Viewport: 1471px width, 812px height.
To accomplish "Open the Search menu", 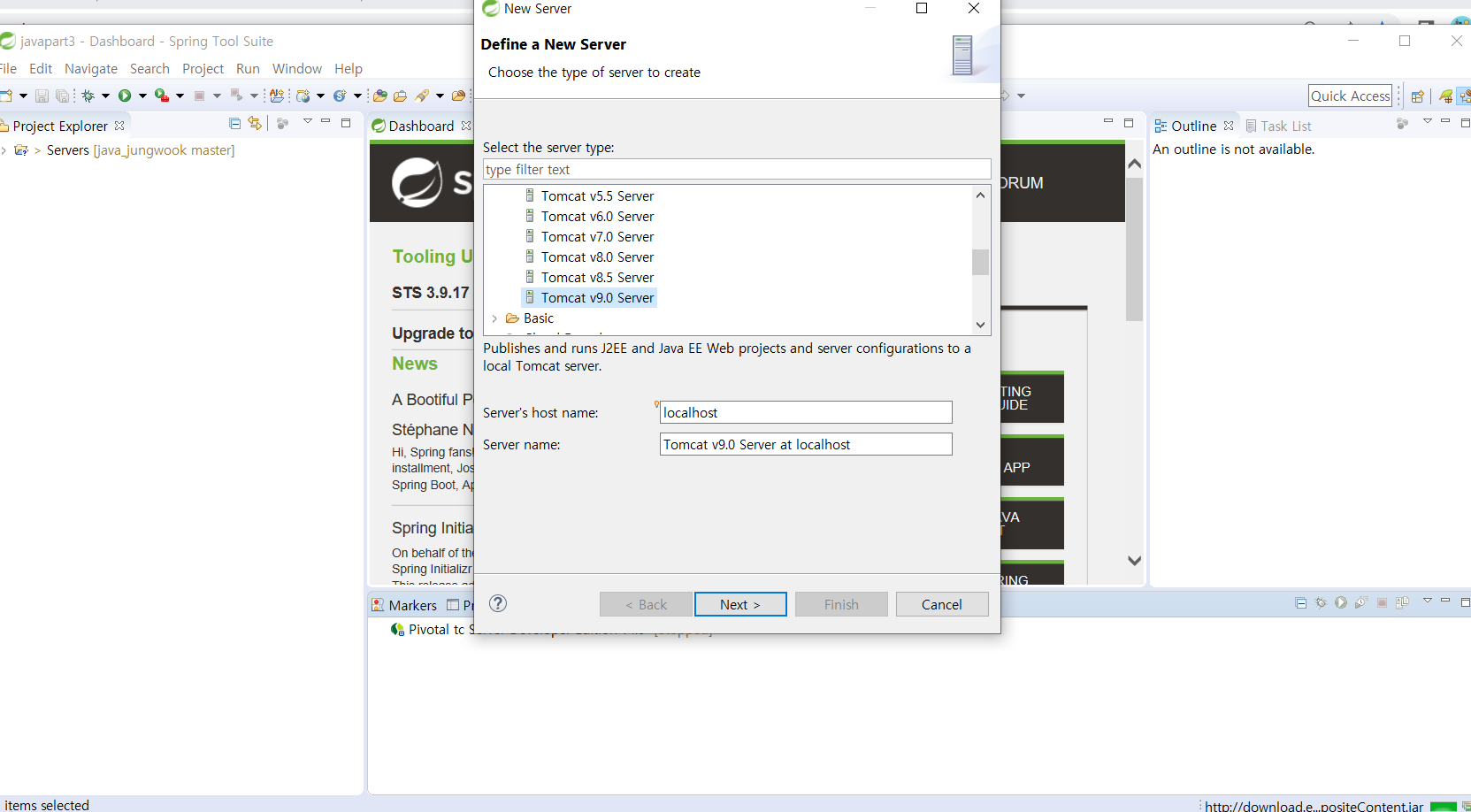I will coord(149,68).
